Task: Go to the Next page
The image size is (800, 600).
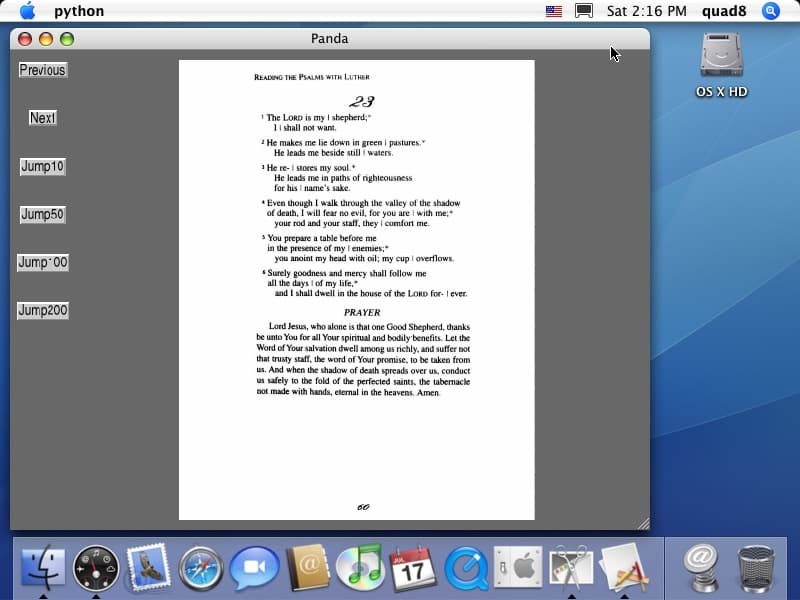Action: tap(42, 118)
